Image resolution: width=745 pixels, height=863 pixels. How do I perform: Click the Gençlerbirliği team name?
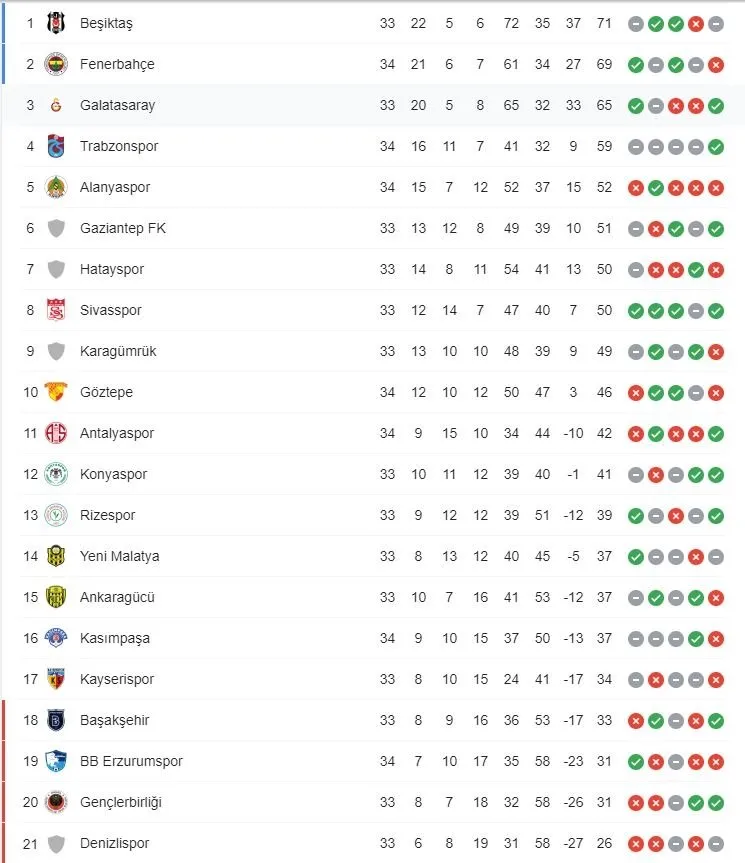(121, 802)
